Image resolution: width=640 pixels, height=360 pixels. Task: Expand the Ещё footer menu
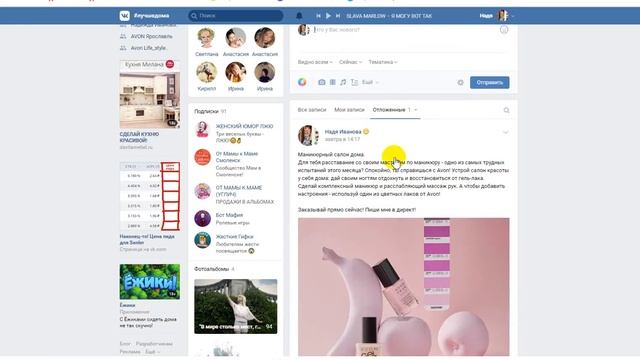click(x=152, y=351)
